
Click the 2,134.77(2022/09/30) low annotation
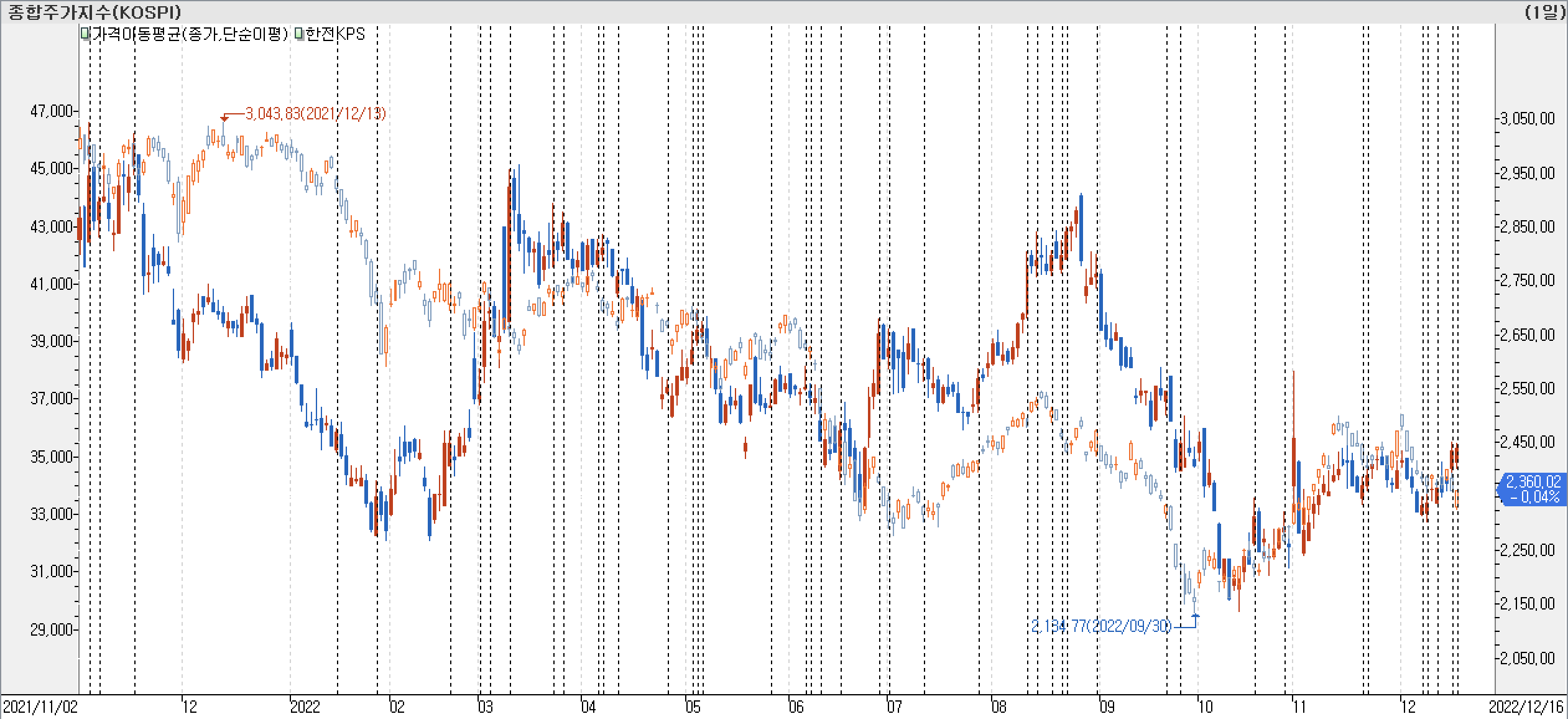1101,626
